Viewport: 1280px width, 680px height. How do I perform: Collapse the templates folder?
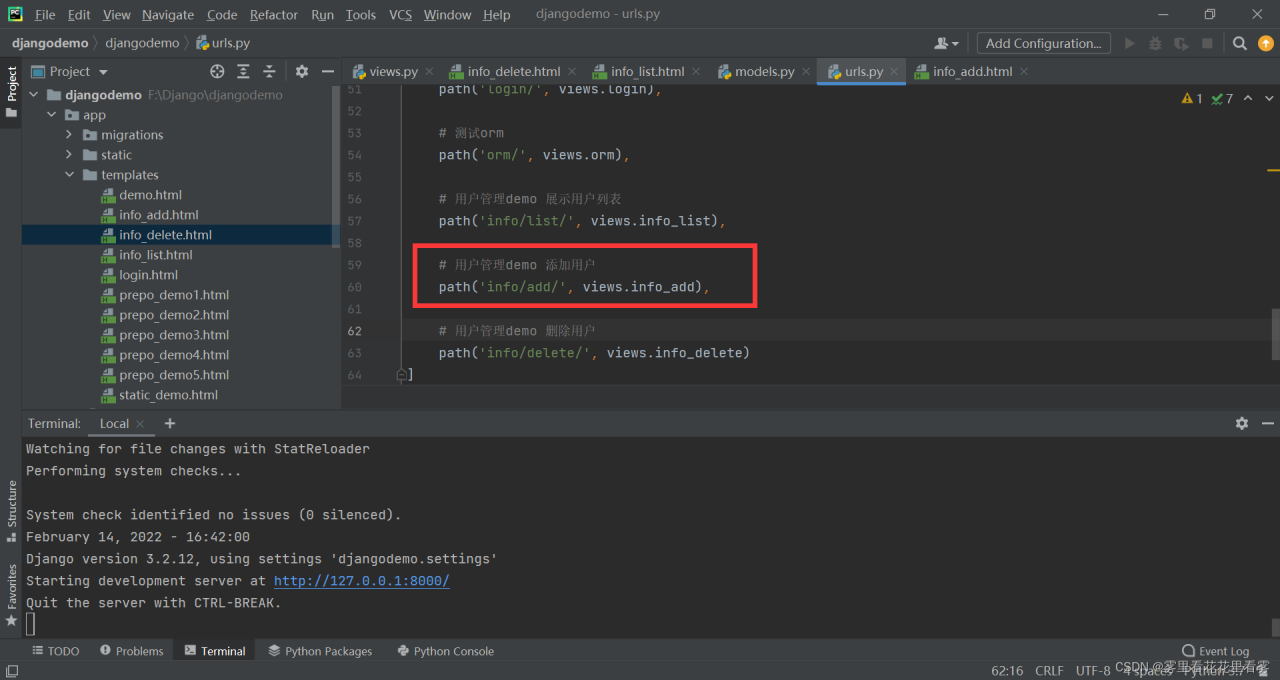click(x=69, y=175)
